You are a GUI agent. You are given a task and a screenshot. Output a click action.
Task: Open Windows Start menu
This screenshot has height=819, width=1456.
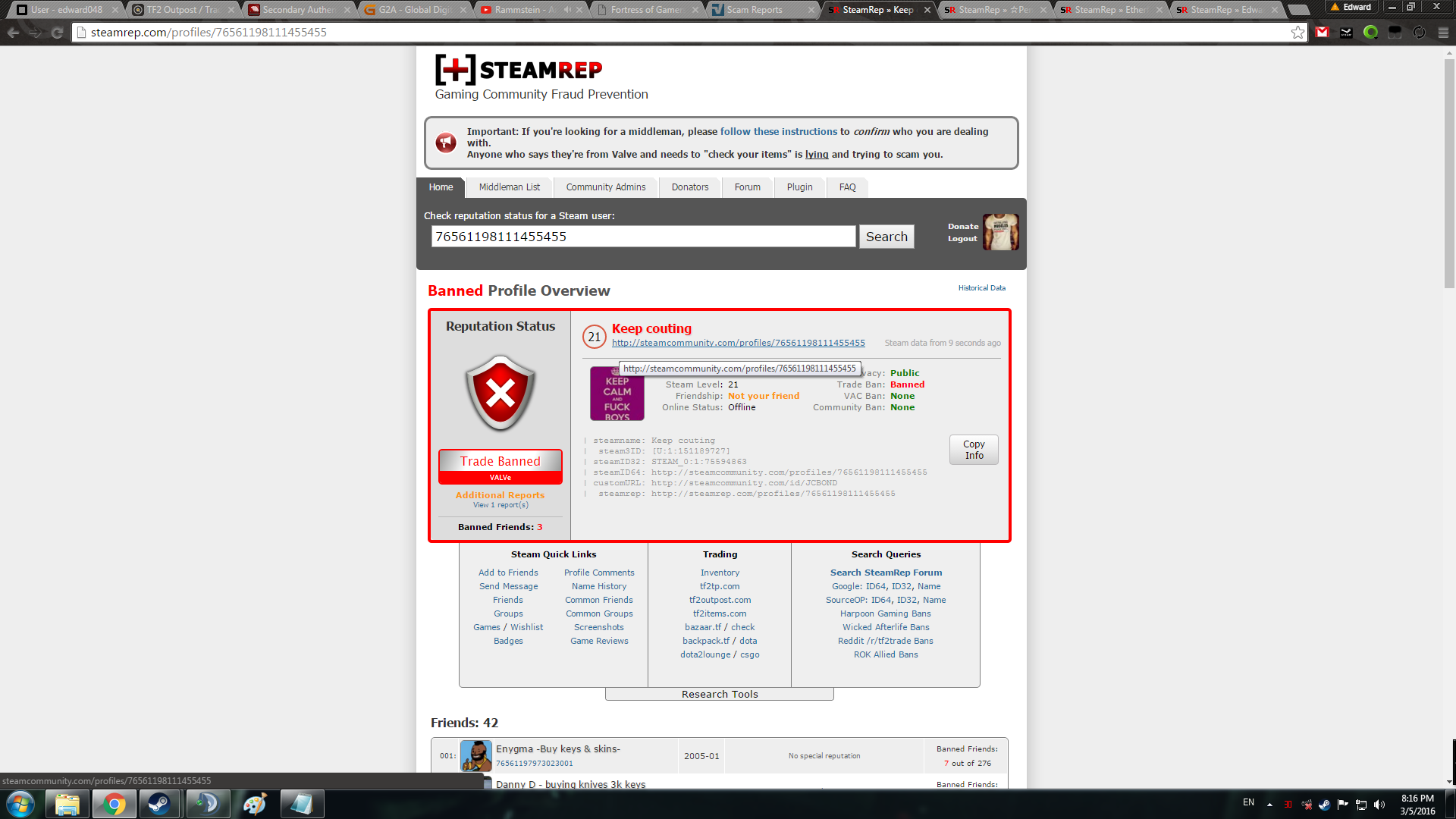pyautogui.click(x=20, y=804)
